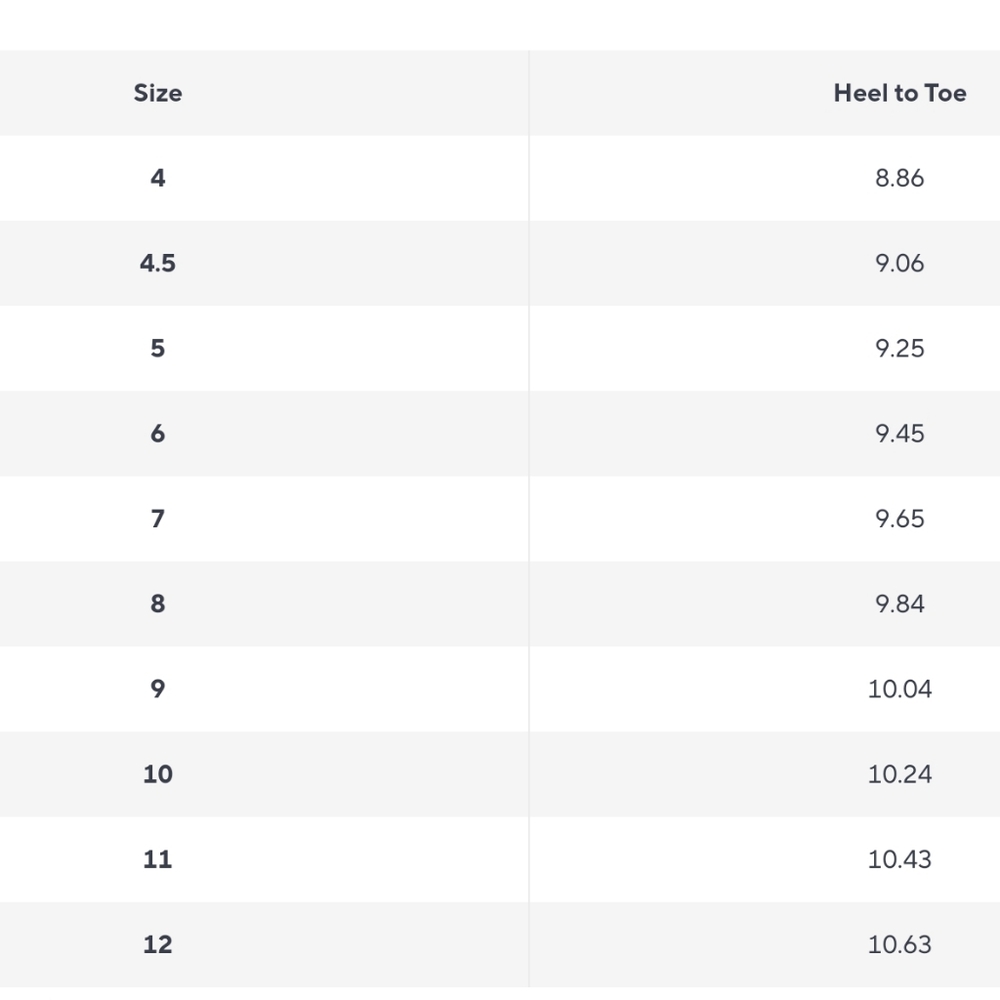Click the 9.25 measurement cell

click(x=899, y=348)
